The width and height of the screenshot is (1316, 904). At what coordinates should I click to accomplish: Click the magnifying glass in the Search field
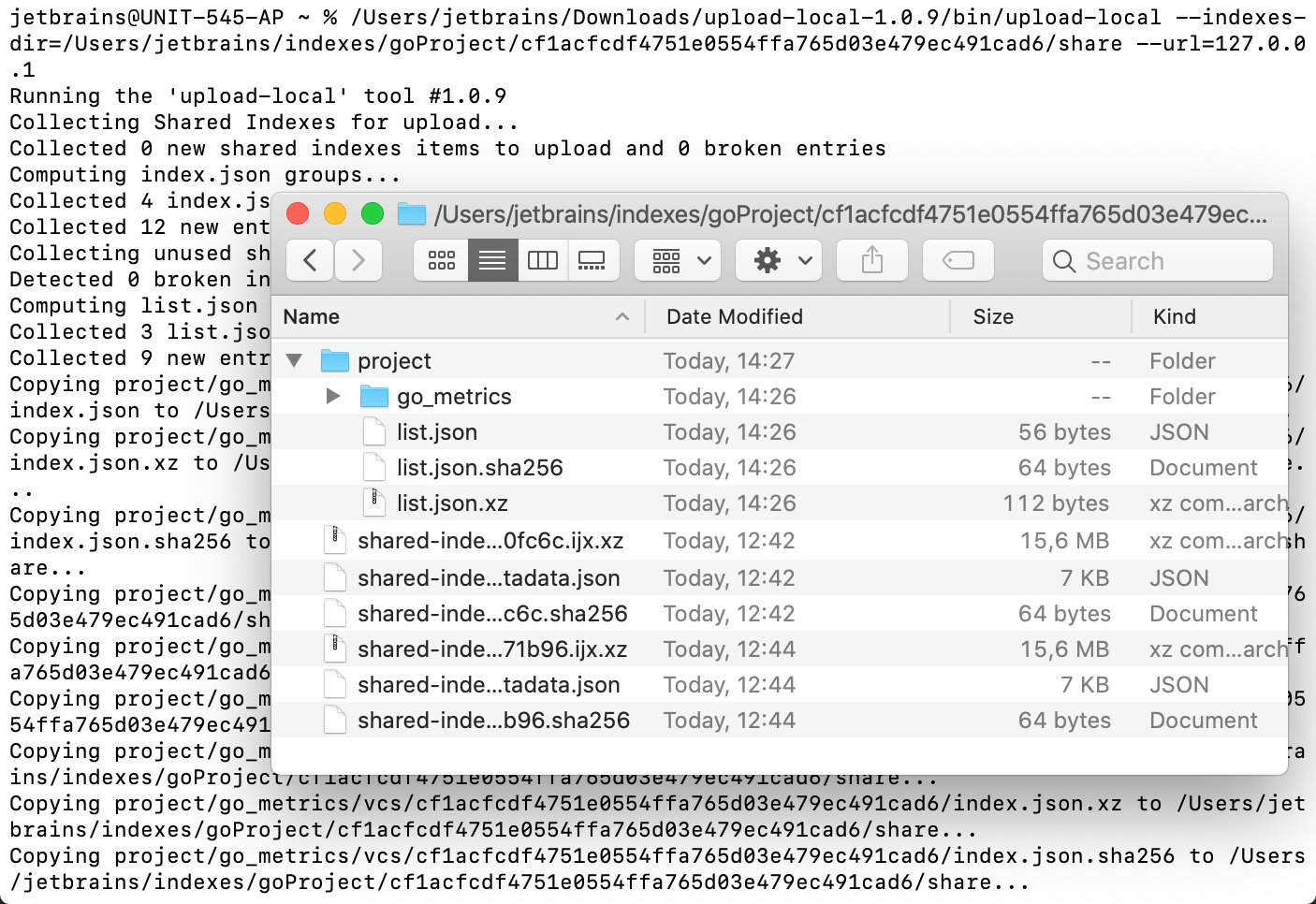1064,261
